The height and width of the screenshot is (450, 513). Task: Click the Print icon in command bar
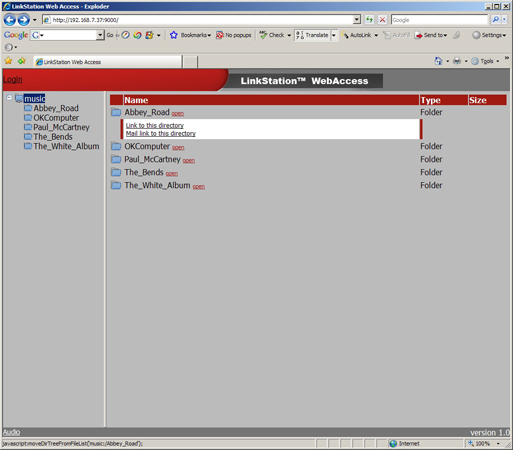pos(457,61)
